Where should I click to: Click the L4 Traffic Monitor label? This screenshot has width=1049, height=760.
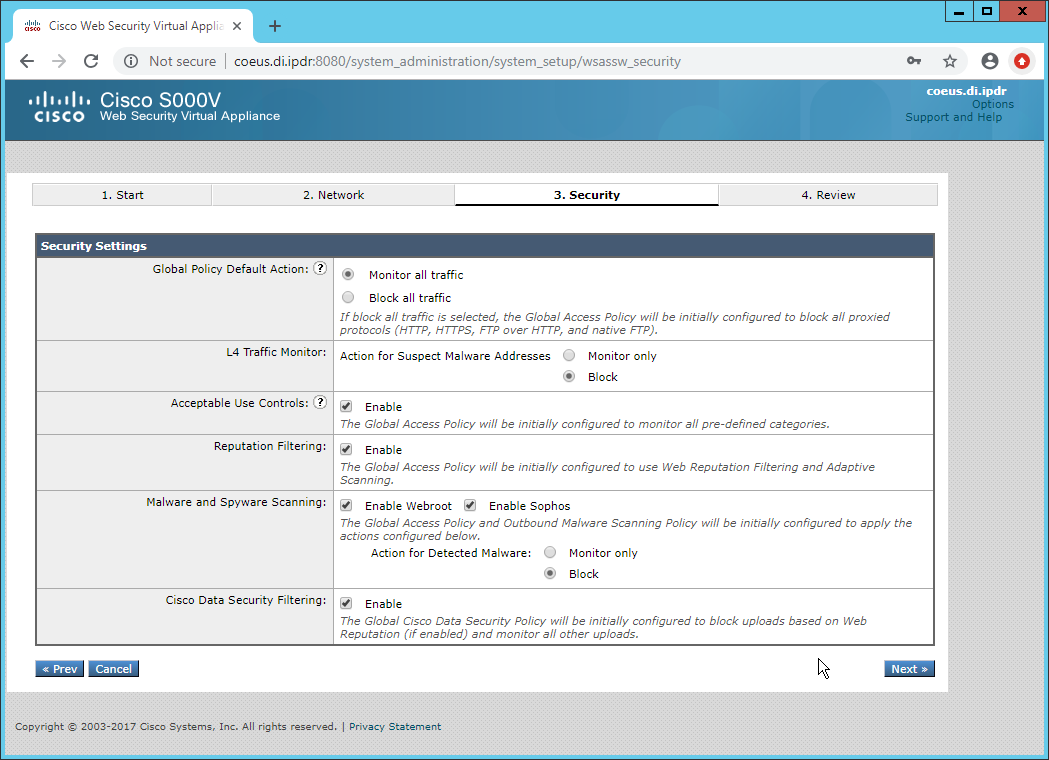276,352
